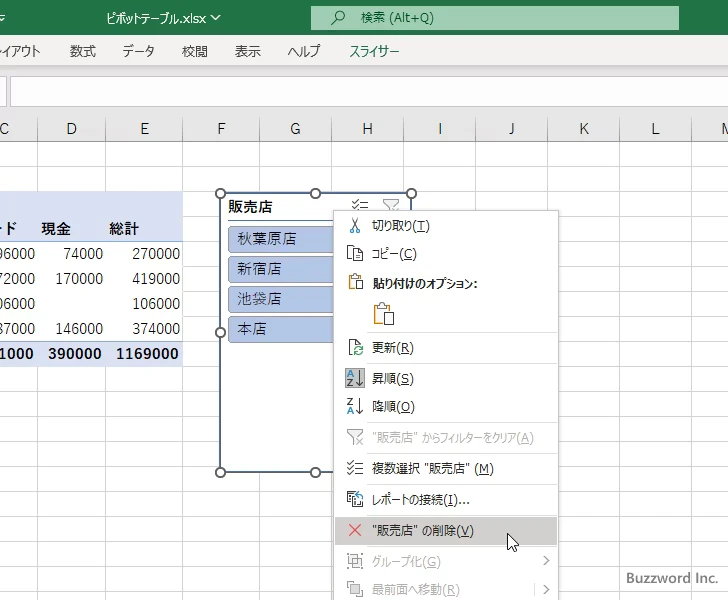The height and width of the screenshot is (600, 728).
Task: Select column I header
Action: click(x=440, y=129)
